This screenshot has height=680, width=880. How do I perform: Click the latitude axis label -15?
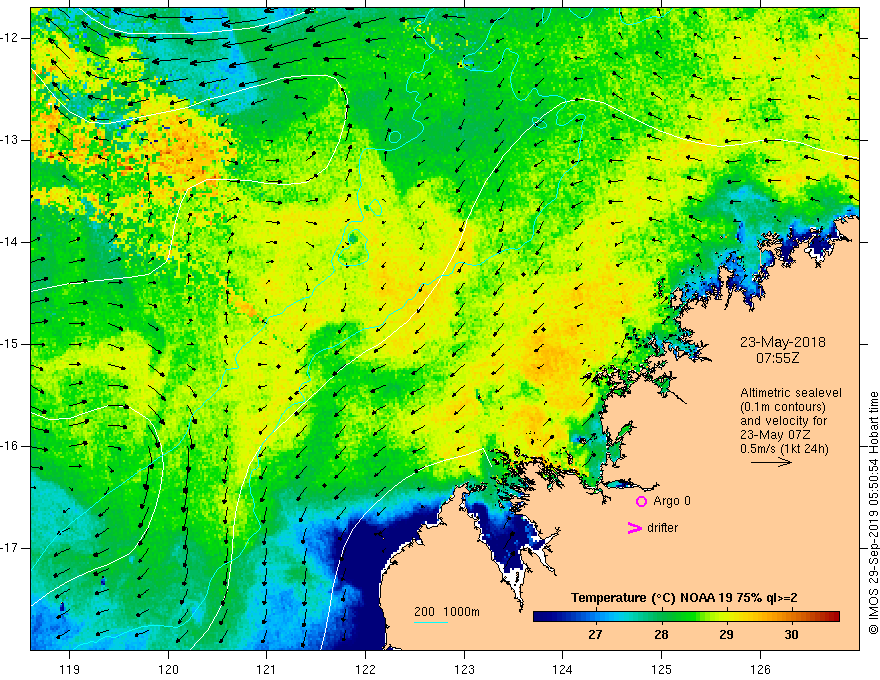[x=10, y=344]
